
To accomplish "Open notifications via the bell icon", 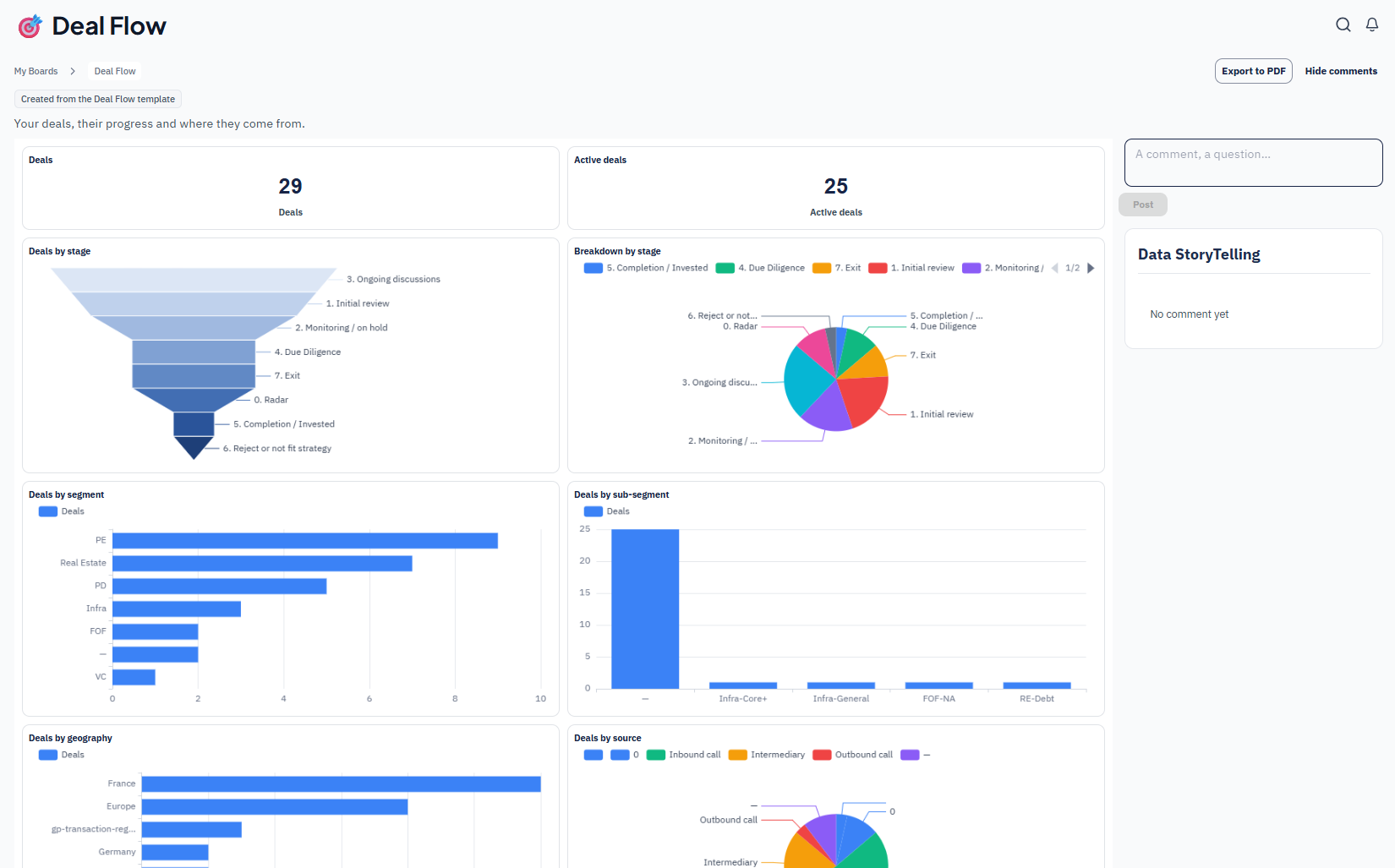I will (1372, 25).
